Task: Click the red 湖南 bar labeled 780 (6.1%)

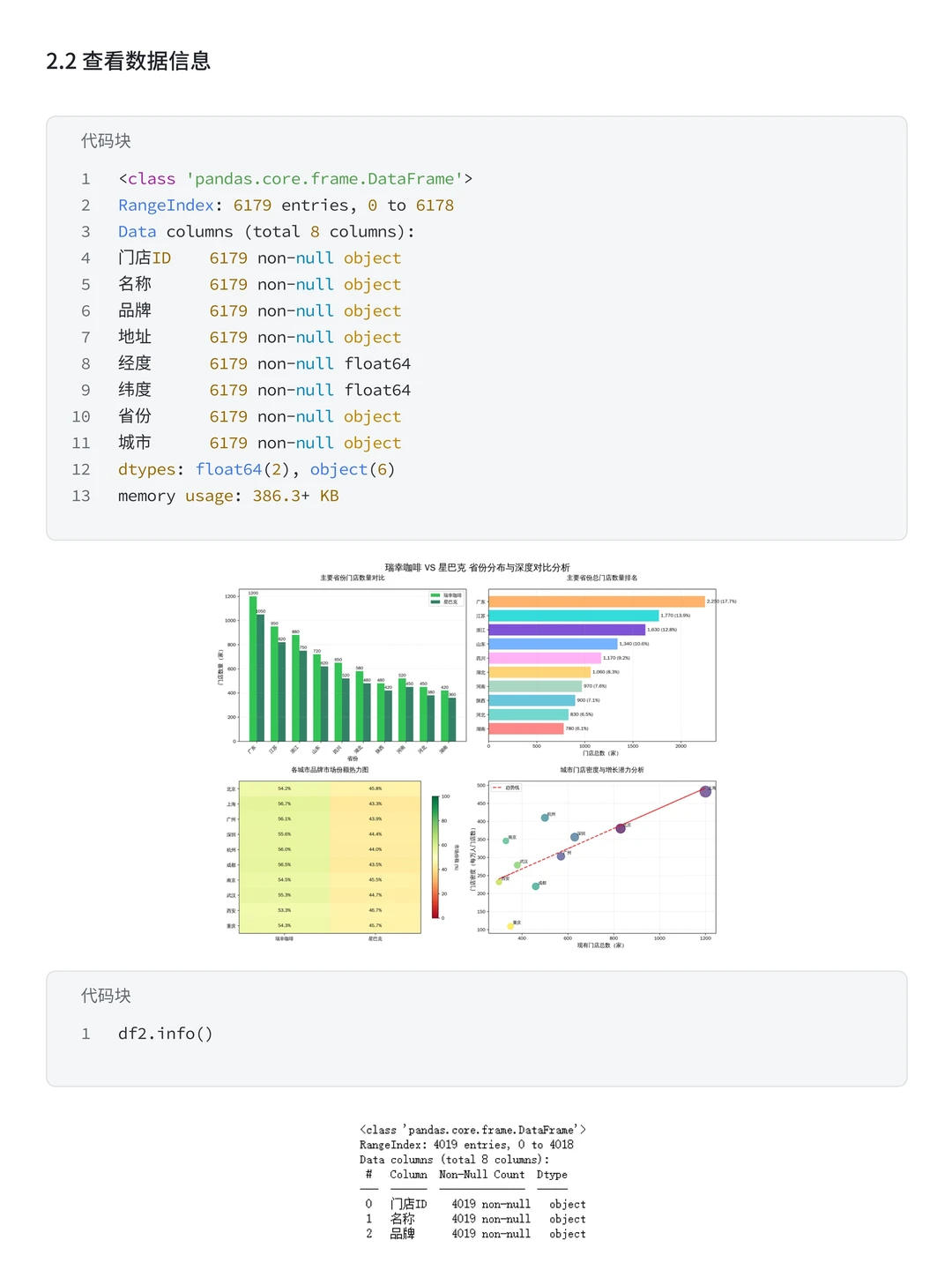Action: click(x=526, y=728)
